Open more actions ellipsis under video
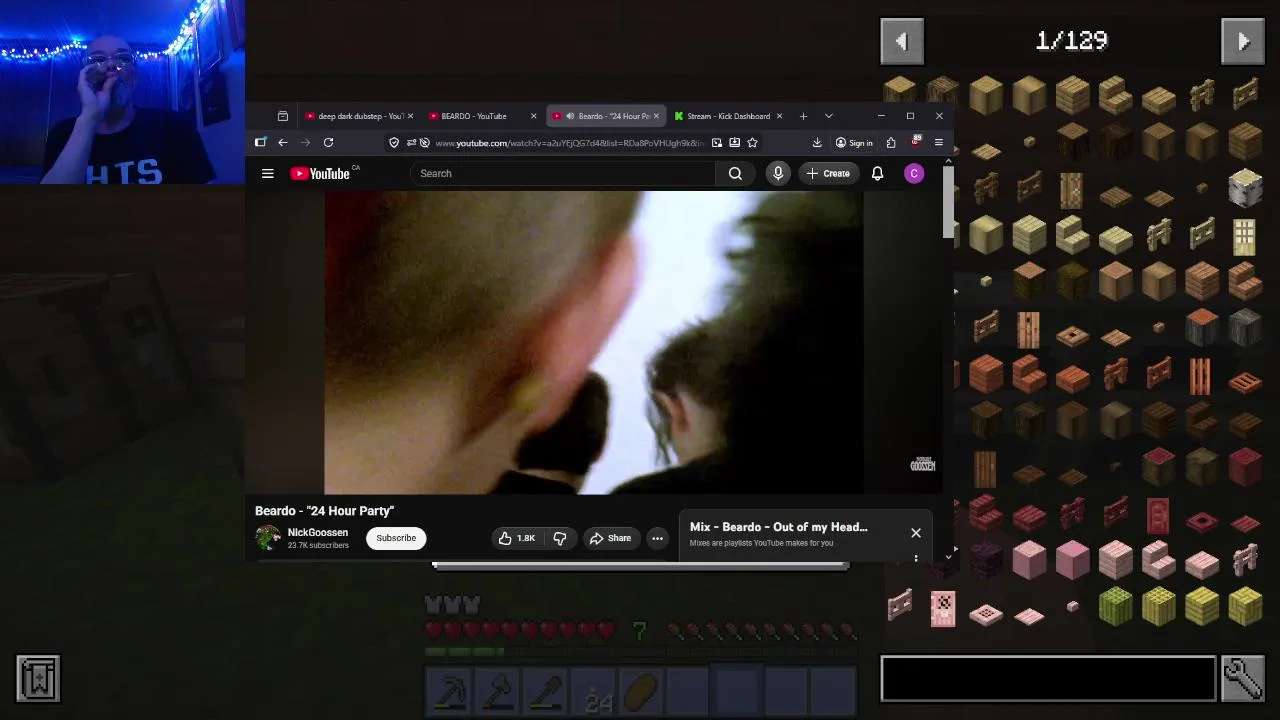The width and height of the screenshot is (1280, 720). click(x=657, y=538)
